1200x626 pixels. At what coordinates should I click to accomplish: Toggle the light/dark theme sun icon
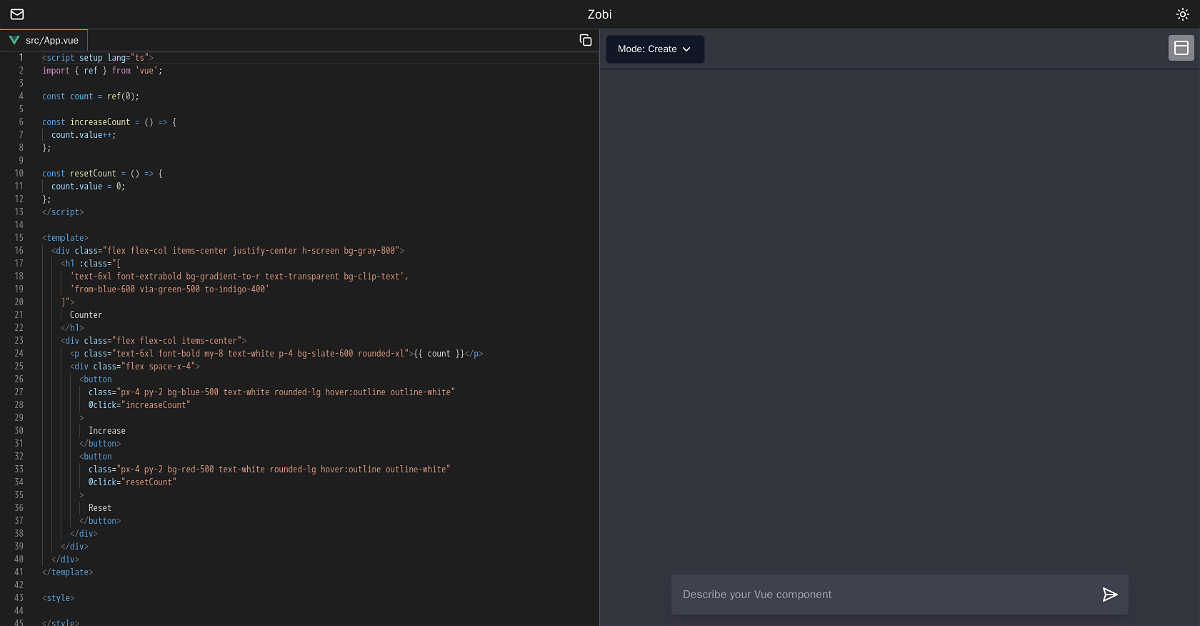1183,14
